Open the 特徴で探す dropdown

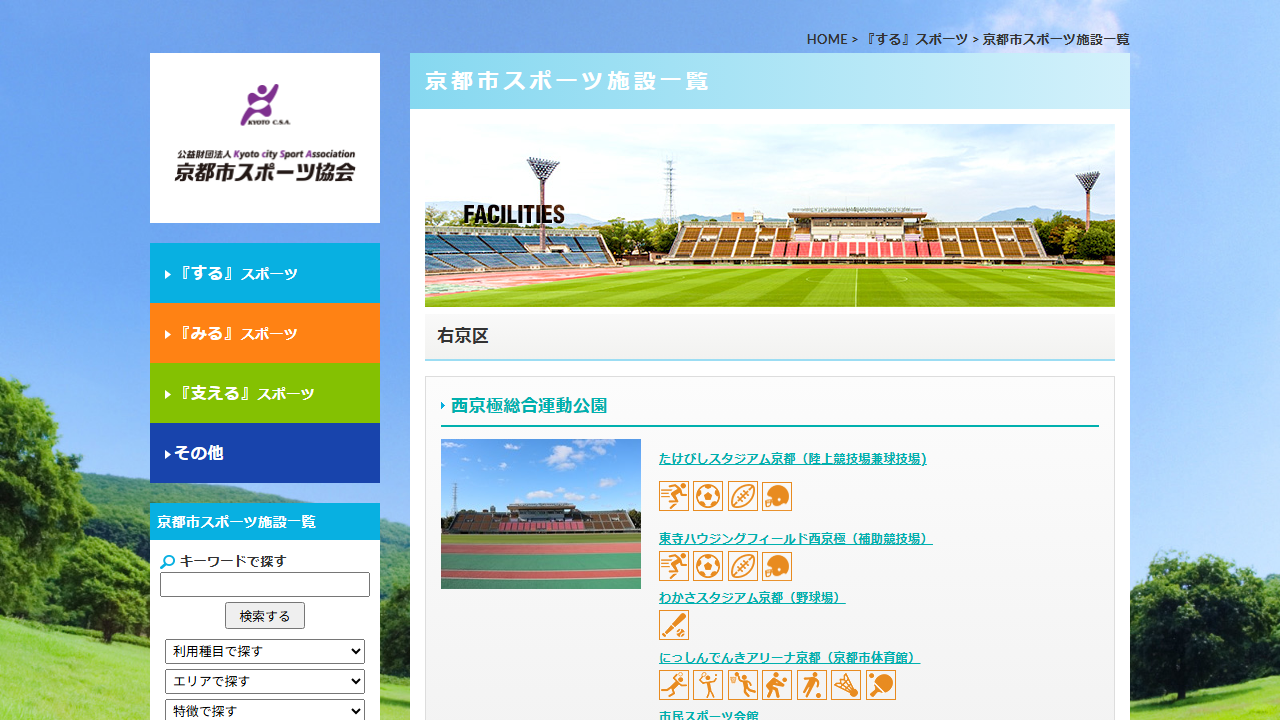tap(265, 710)
